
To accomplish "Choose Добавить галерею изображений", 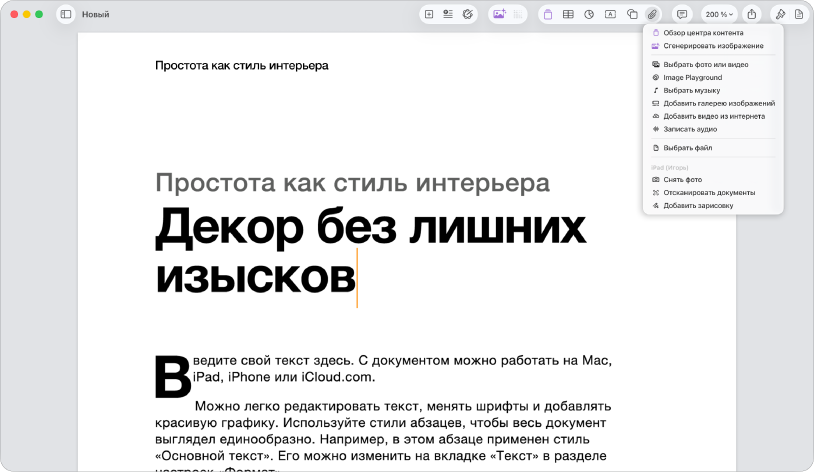I will (713, 103).
